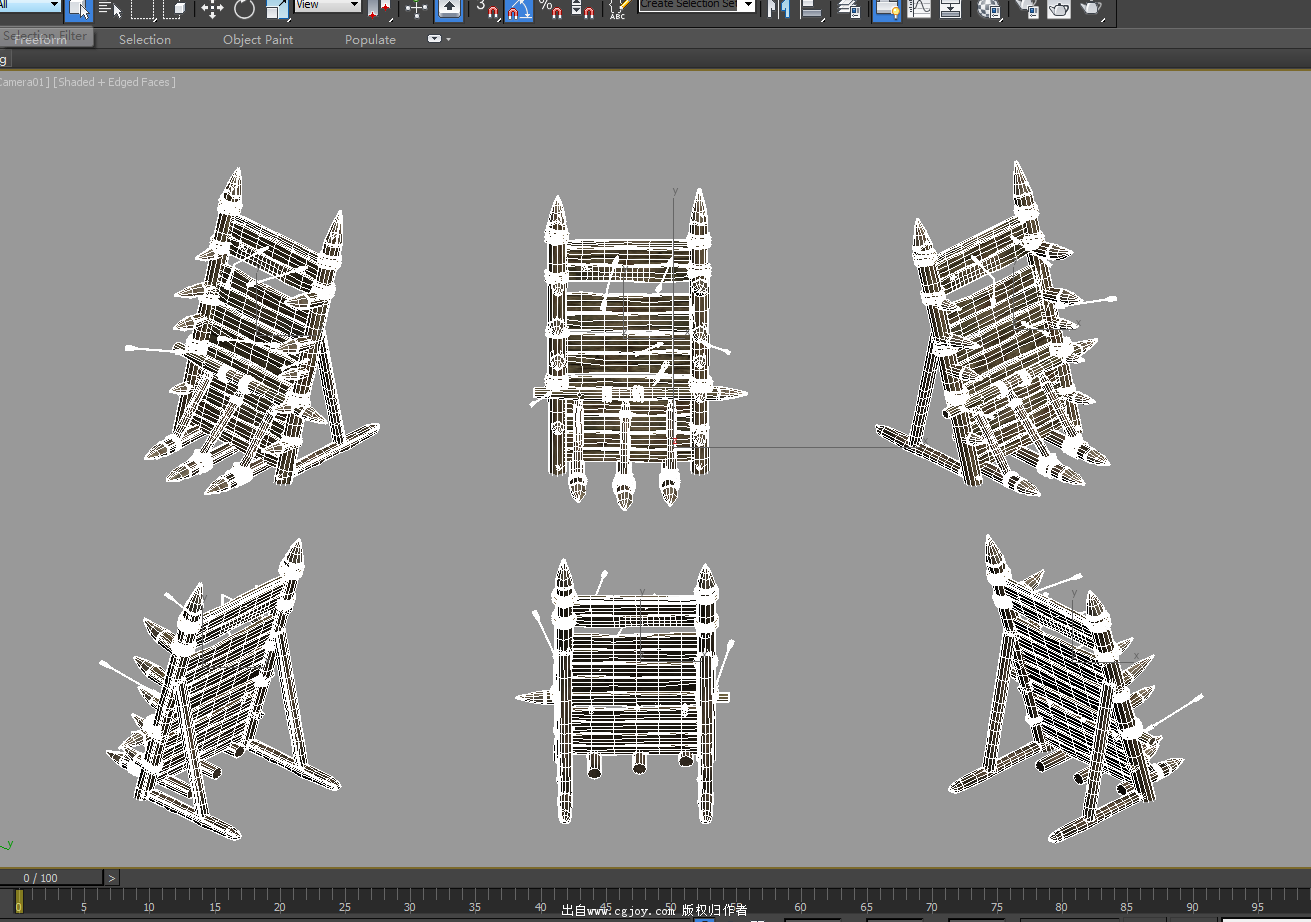This screenshot has width=1311, height=922.
Task: Toggle Percent Snap on toolbar
Action: coord(551,10)
